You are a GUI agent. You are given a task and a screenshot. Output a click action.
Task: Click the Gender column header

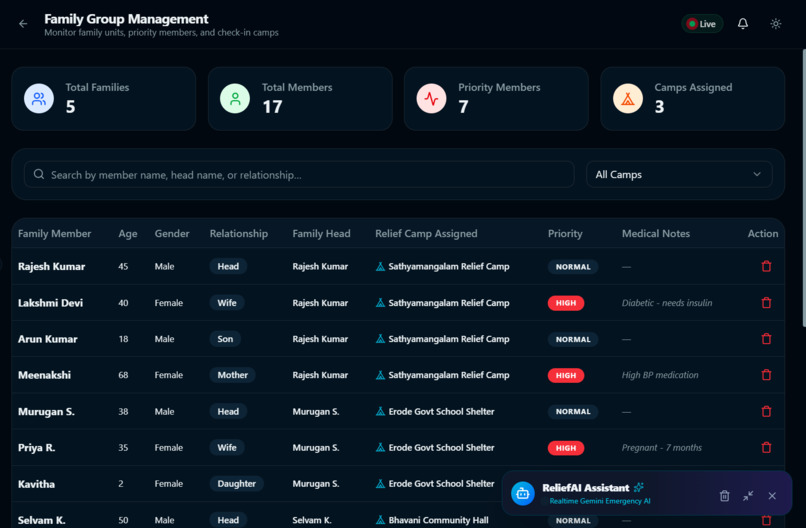[x=172, y=233]
